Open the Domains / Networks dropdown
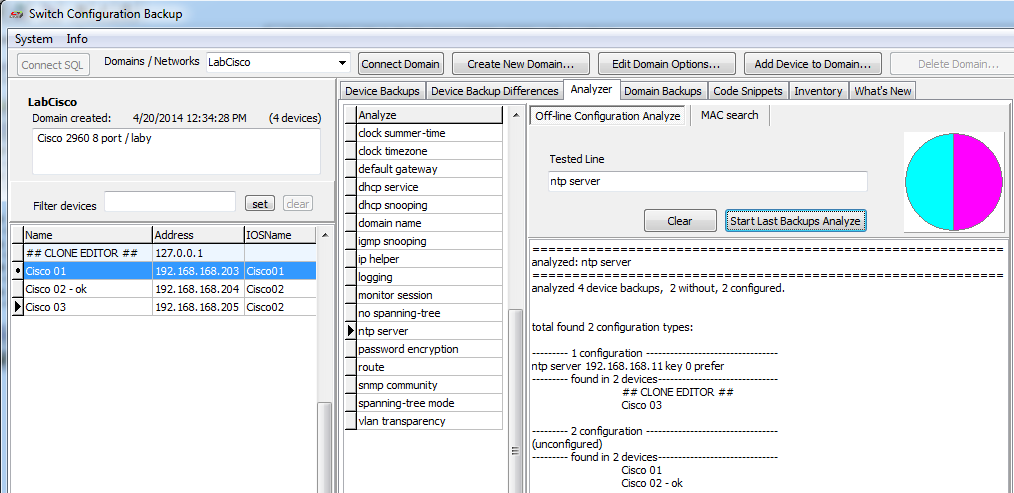1014x493 pixels. 342,63
